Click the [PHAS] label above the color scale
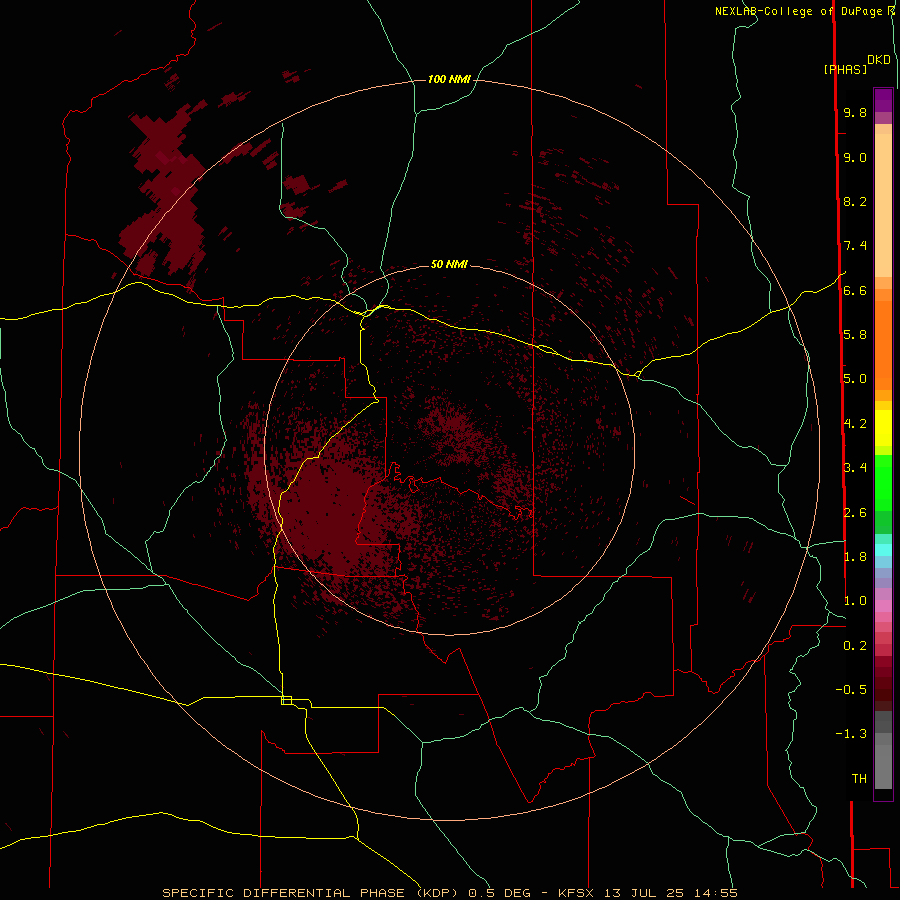This screenshot has height=900, width=900. point(845,69)
